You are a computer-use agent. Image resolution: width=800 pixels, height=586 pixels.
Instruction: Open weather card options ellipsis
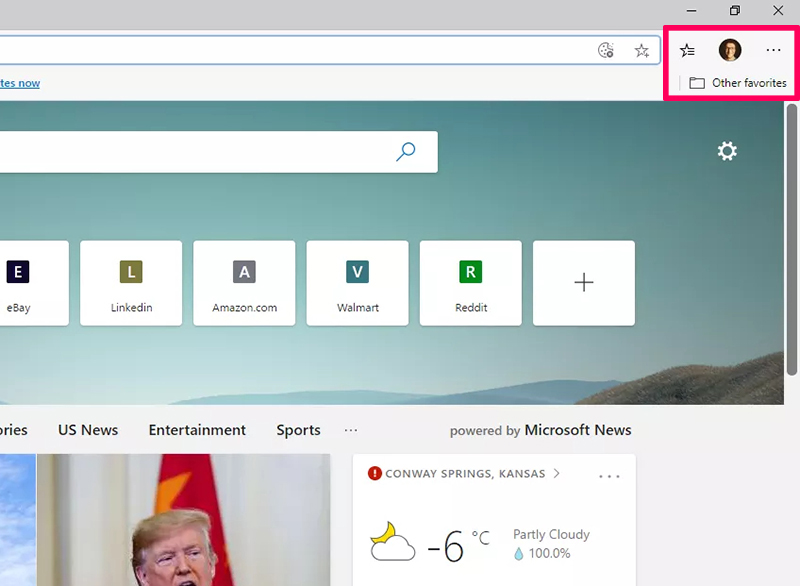coord(609,476)
